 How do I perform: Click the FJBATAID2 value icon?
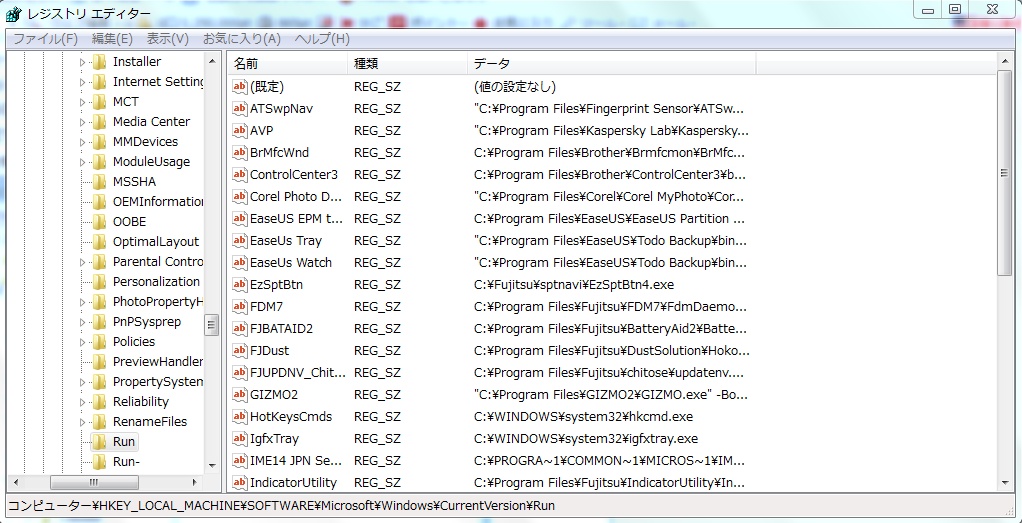240,329
